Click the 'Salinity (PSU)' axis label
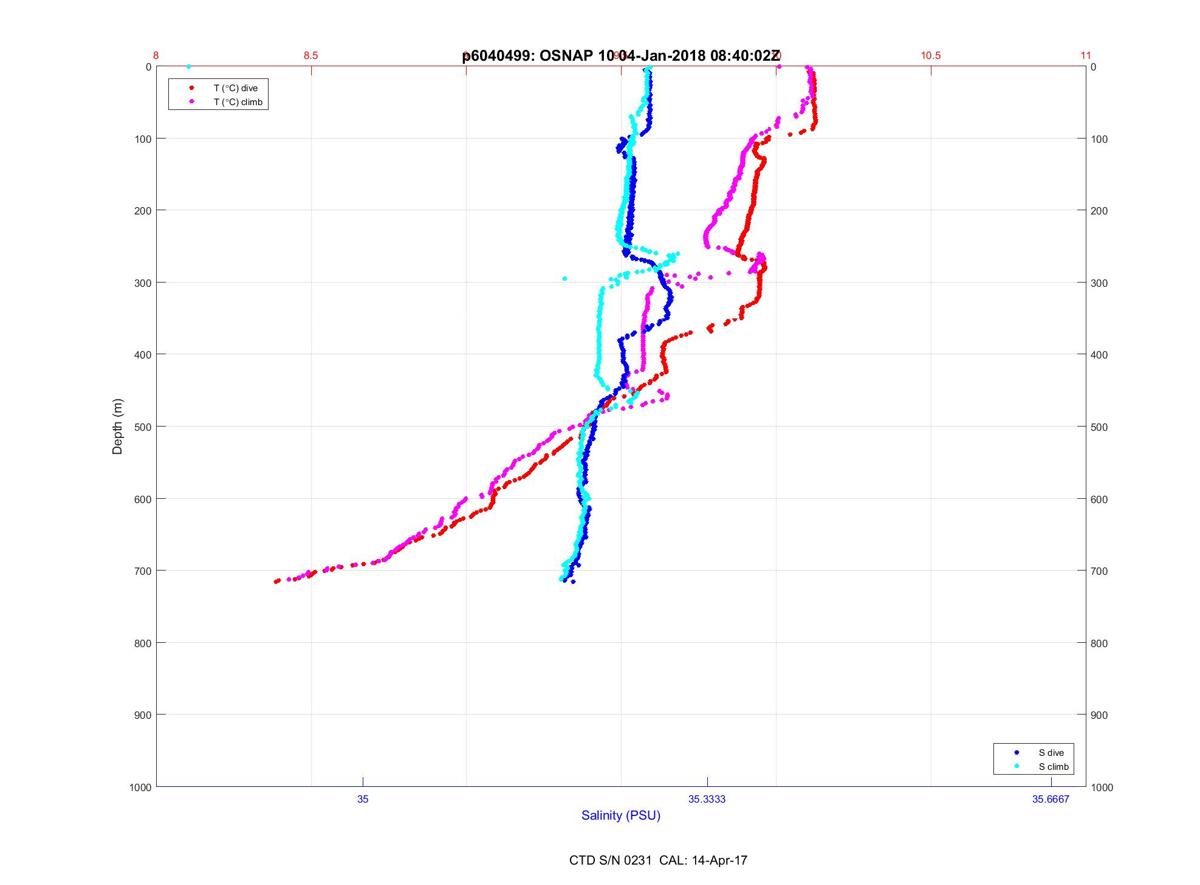 pos(621,816)
